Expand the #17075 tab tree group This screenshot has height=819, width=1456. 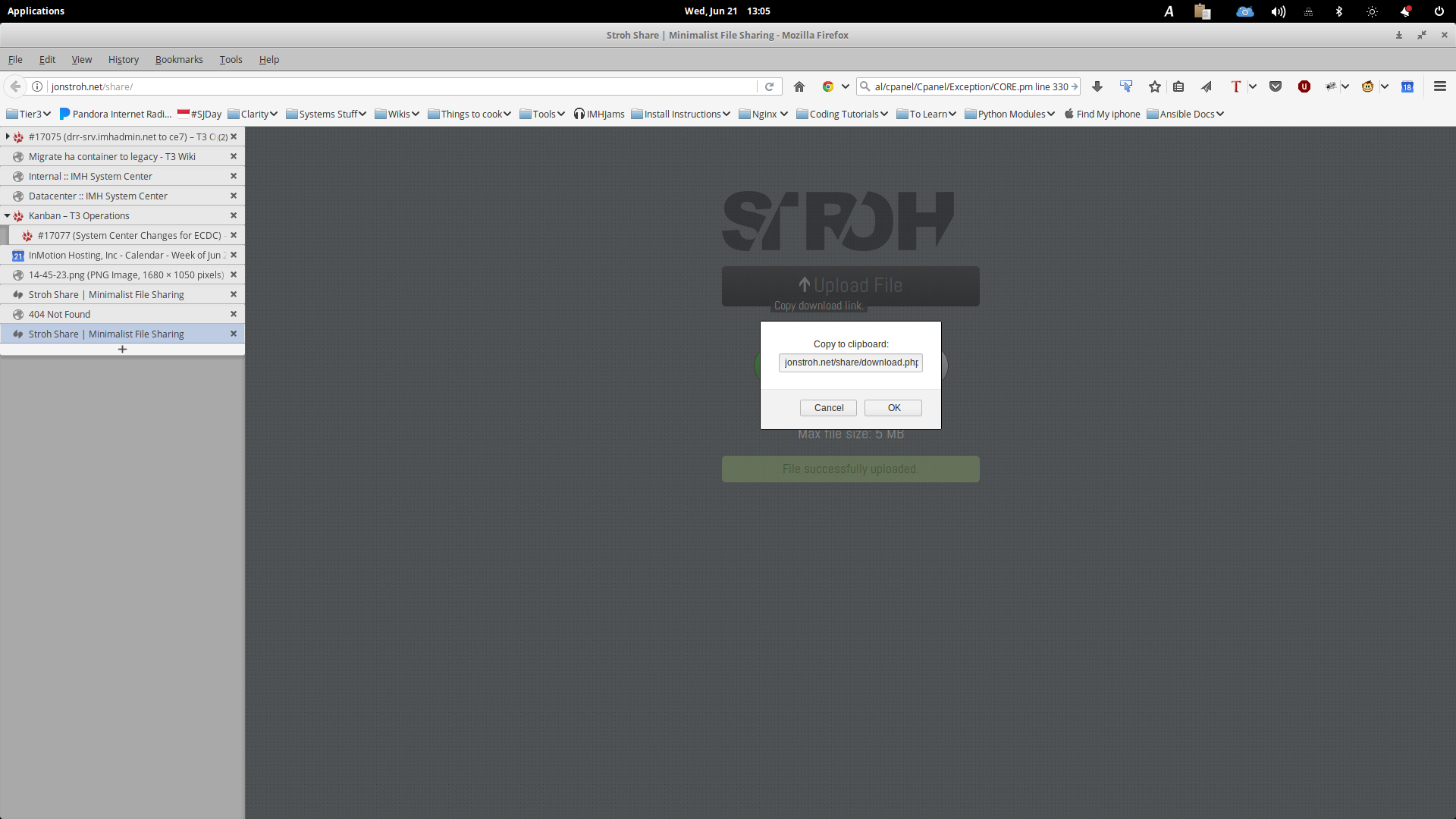(8, 136)
